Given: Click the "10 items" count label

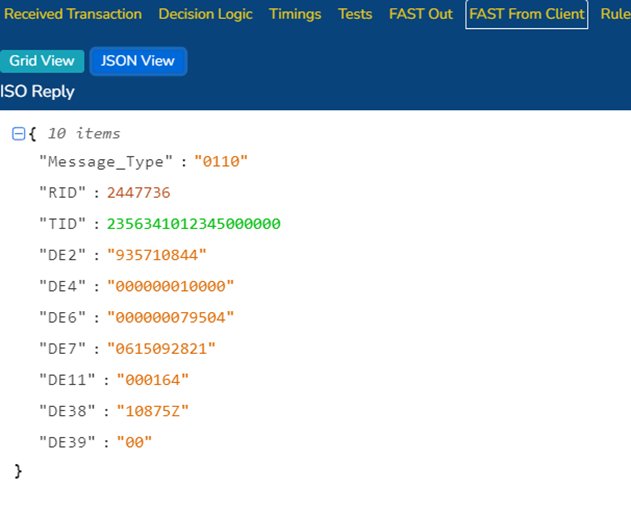Looking at the screenshot, I should 84,134.
